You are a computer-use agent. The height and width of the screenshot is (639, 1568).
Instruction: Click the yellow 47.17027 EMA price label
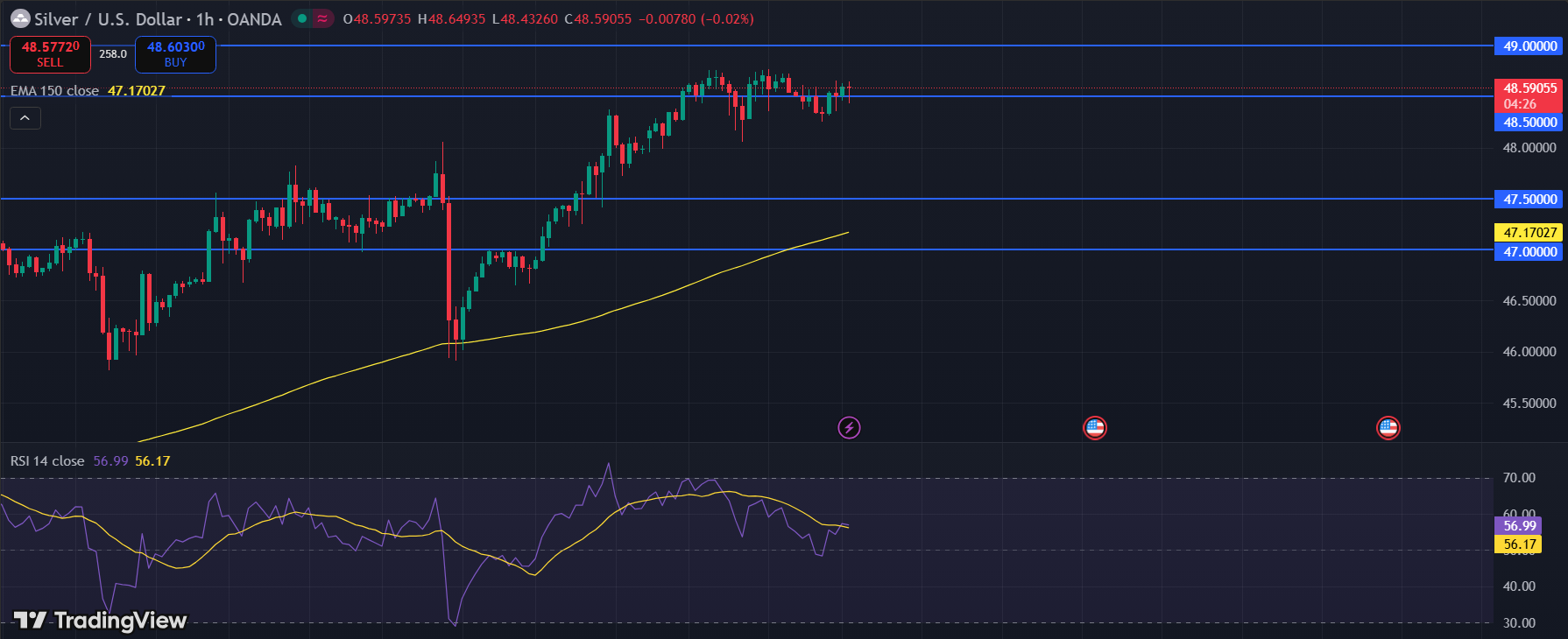(1529, 233)
